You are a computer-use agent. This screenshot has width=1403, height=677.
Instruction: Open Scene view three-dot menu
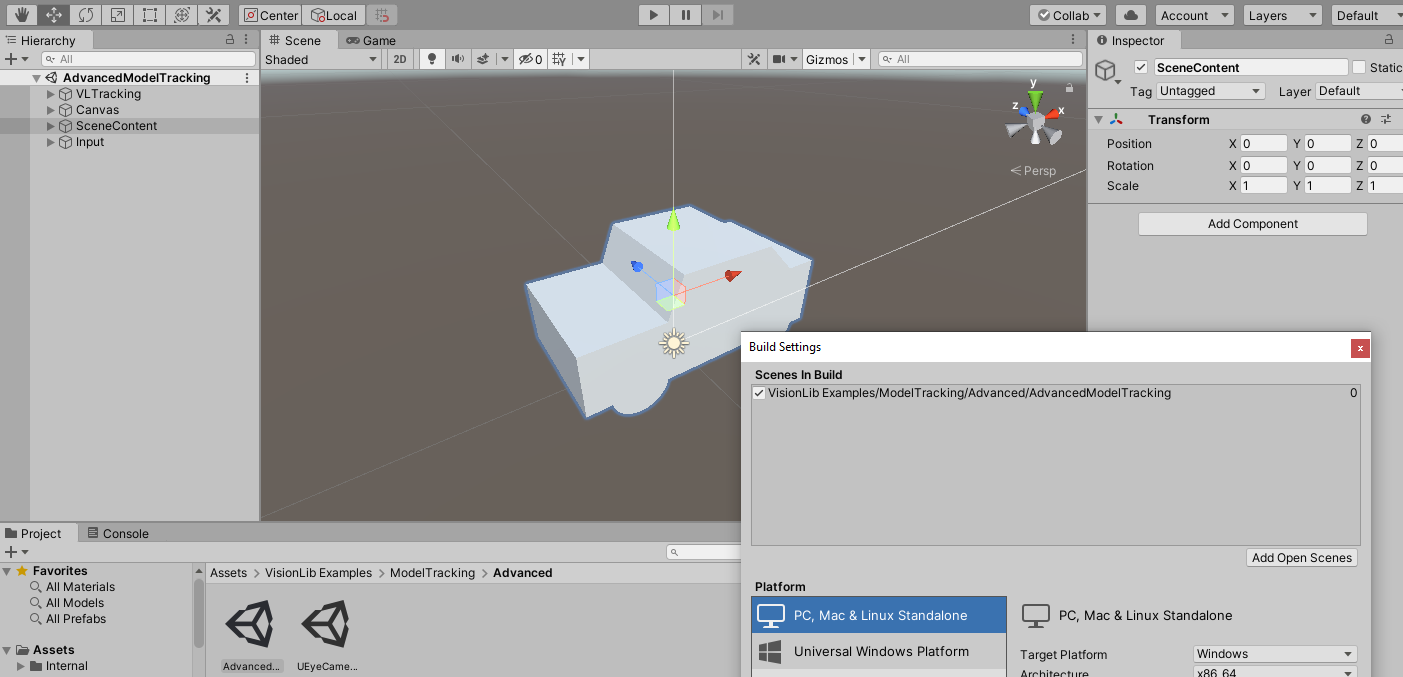coord(1075,40)
